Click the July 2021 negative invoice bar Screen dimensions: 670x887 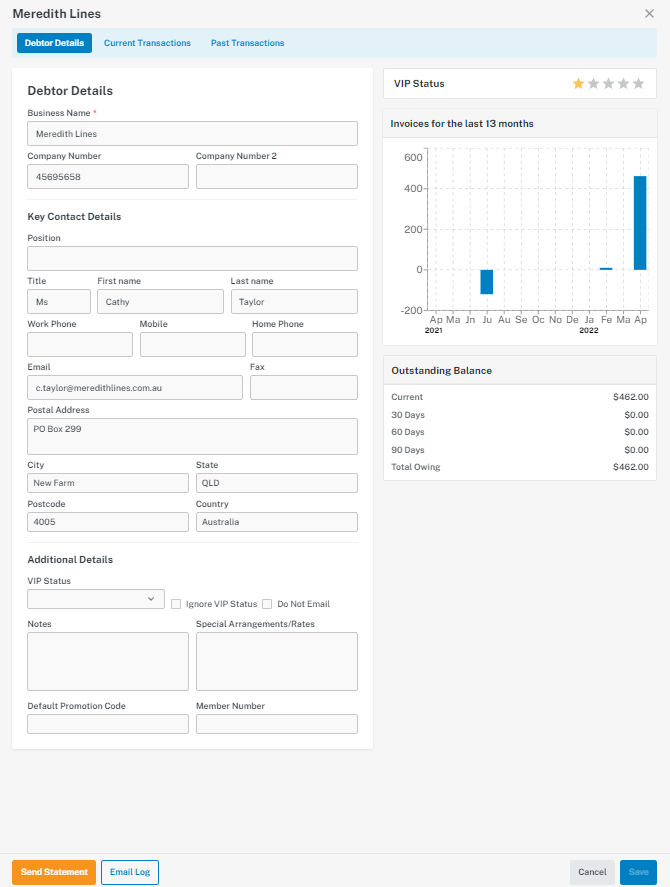coord(487,282)
